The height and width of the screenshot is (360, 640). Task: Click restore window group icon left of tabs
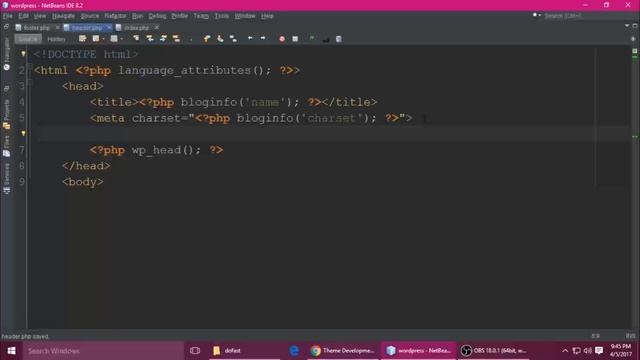coord(6,27)
